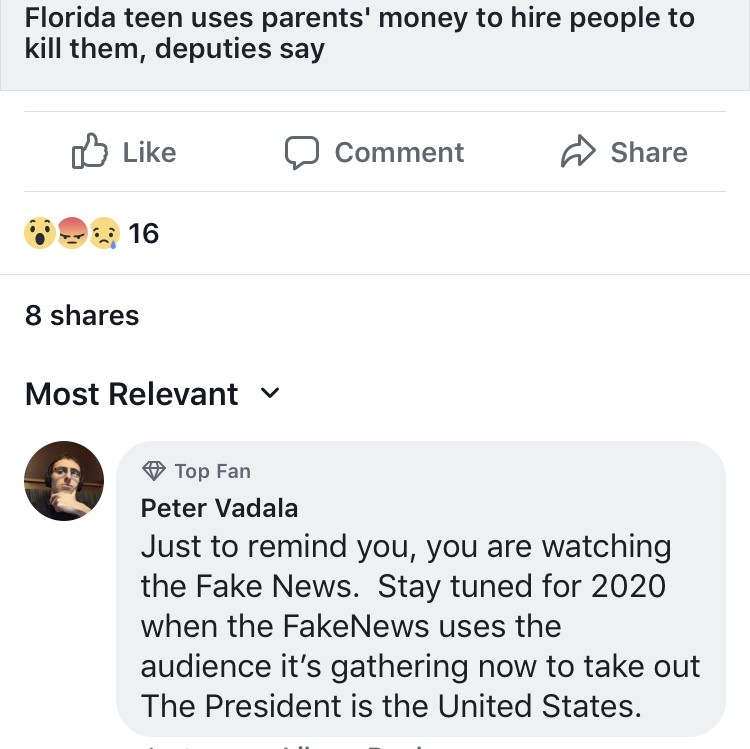Screen dimensions: 750x749
Task: View the 16 reactions count
Action: (x=144, y=233)
